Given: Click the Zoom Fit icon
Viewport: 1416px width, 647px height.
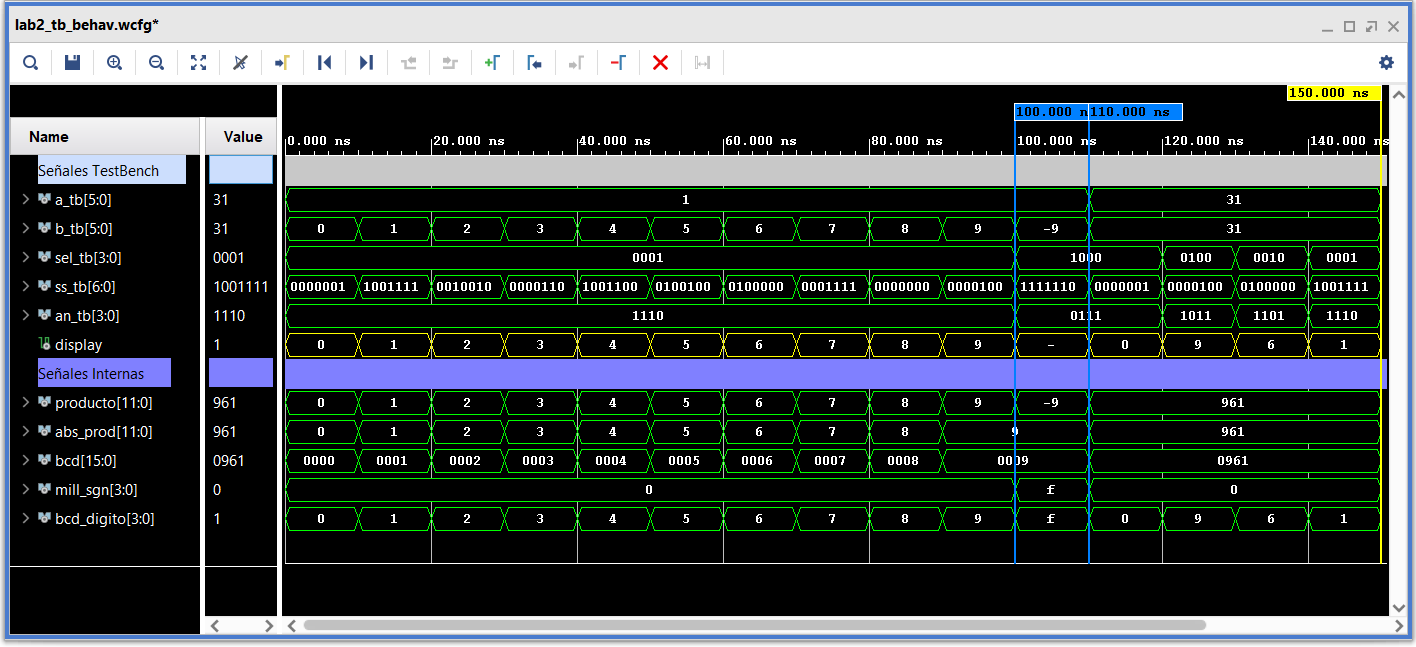Looking at the screenshot, I should tap(199, 63).
